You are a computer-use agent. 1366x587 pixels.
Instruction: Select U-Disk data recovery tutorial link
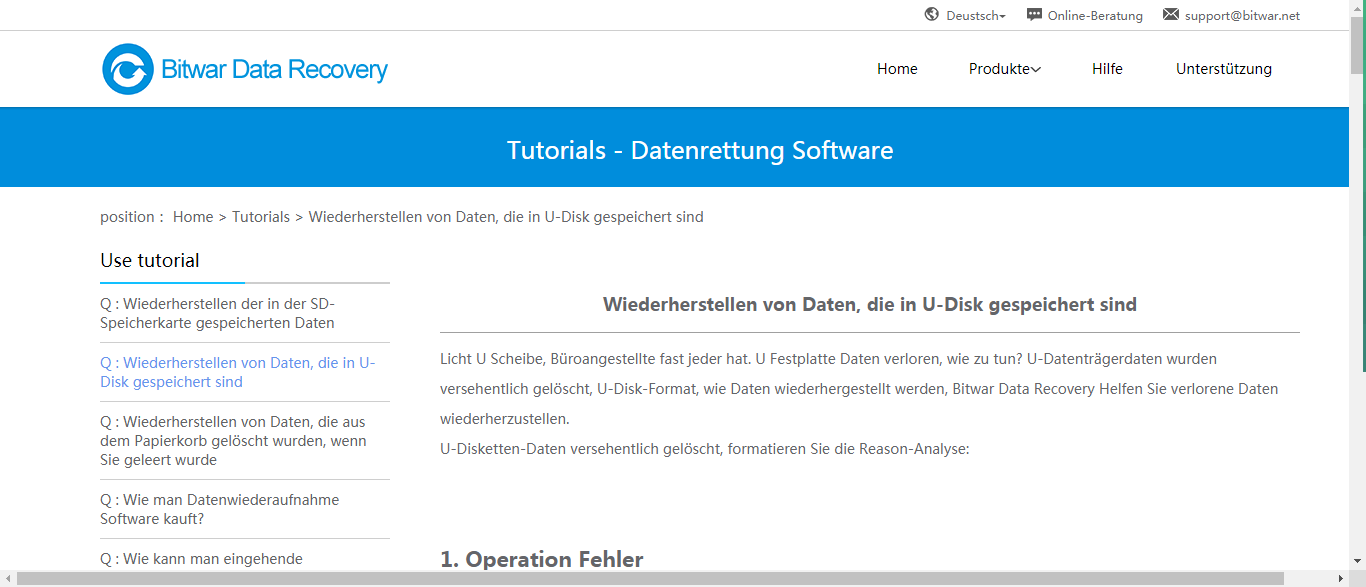pyautogui.click(x=237, y=372)
